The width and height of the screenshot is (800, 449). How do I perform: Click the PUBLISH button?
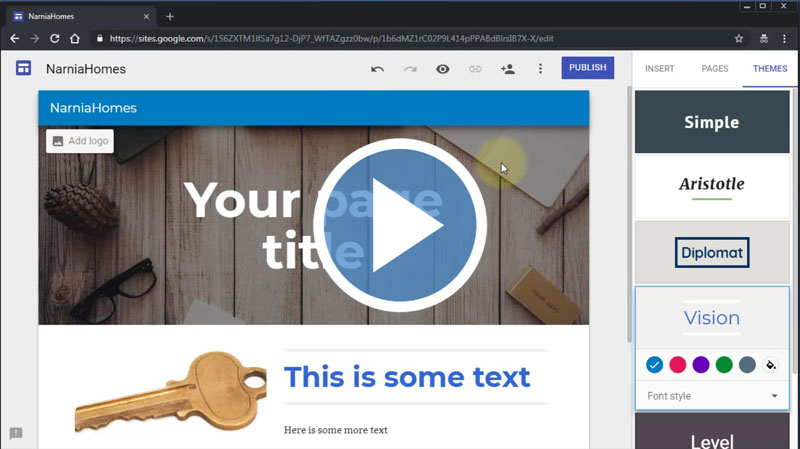point(587,68)
